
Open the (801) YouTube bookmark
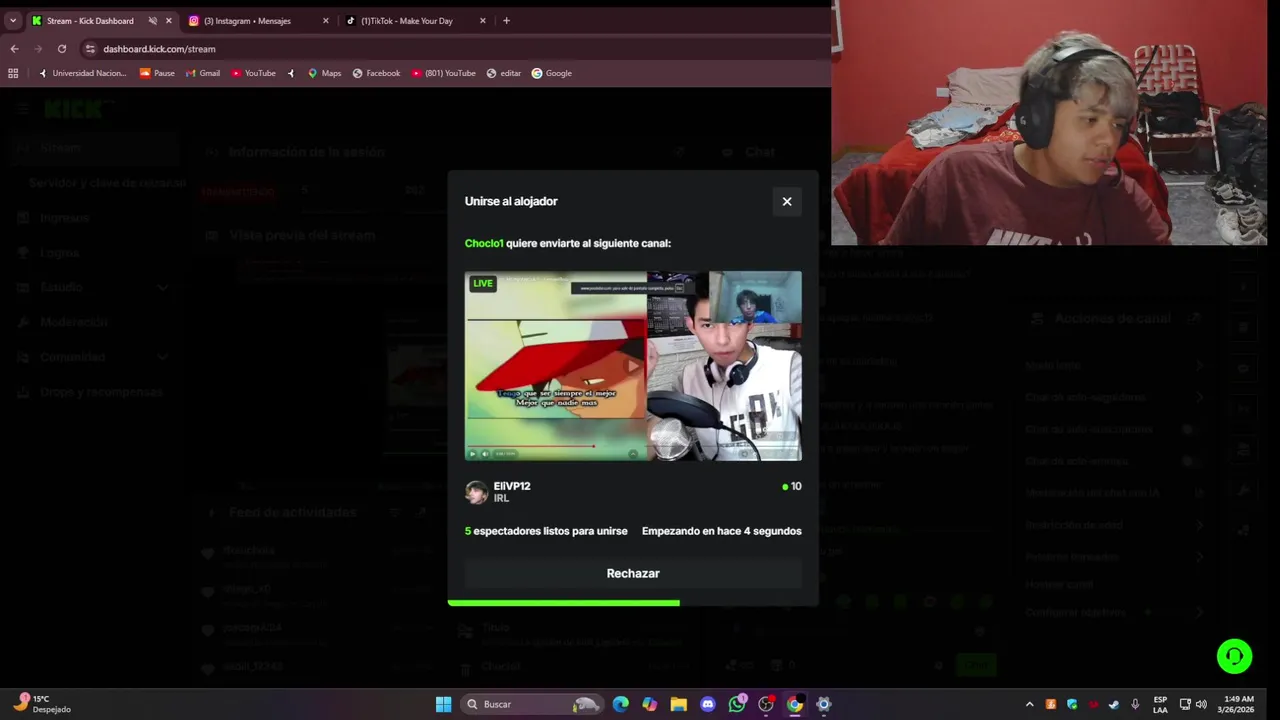tap(443, 73)
